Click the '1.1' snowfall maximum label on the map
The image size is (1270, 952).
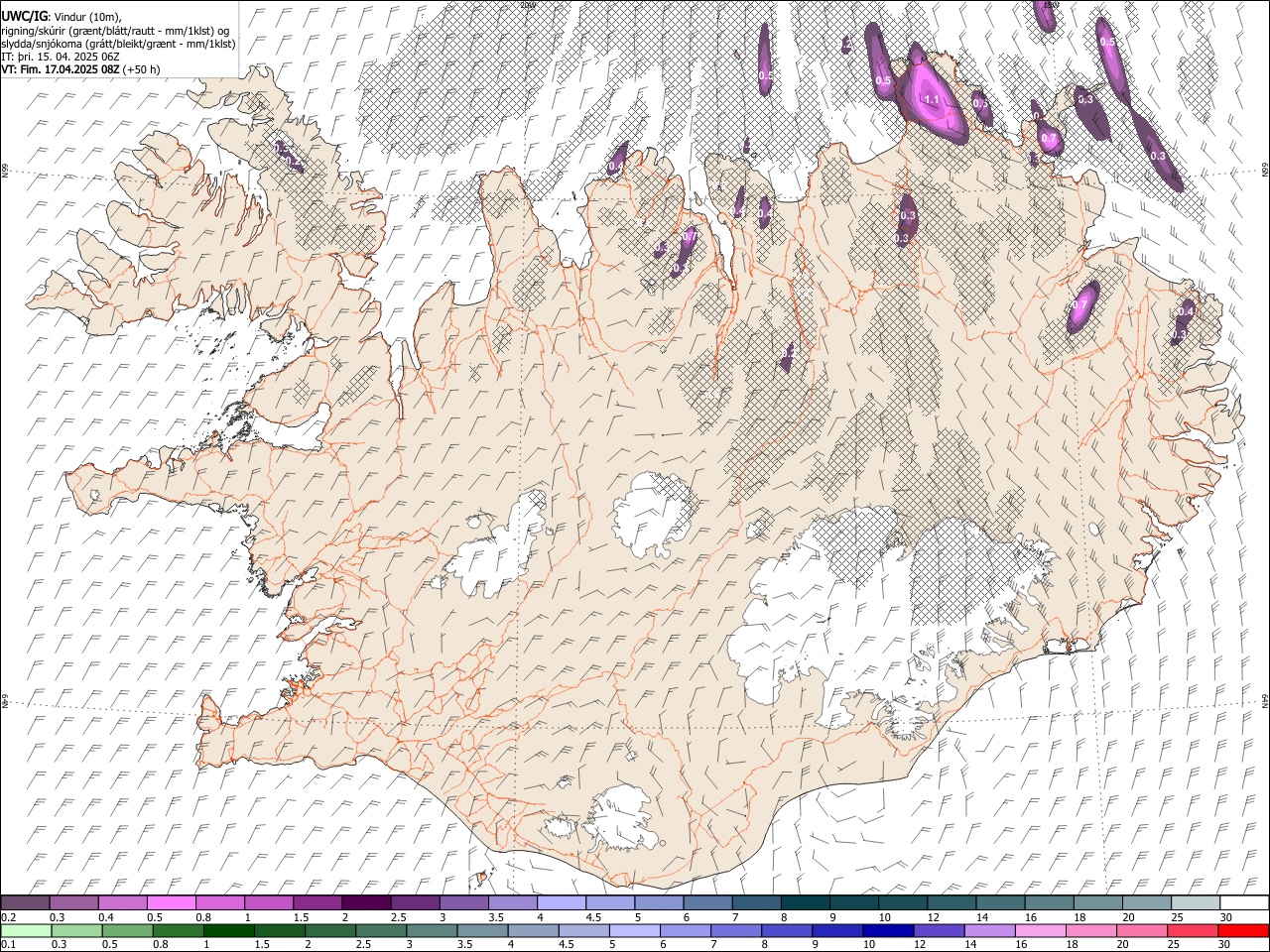coord(932,100)
